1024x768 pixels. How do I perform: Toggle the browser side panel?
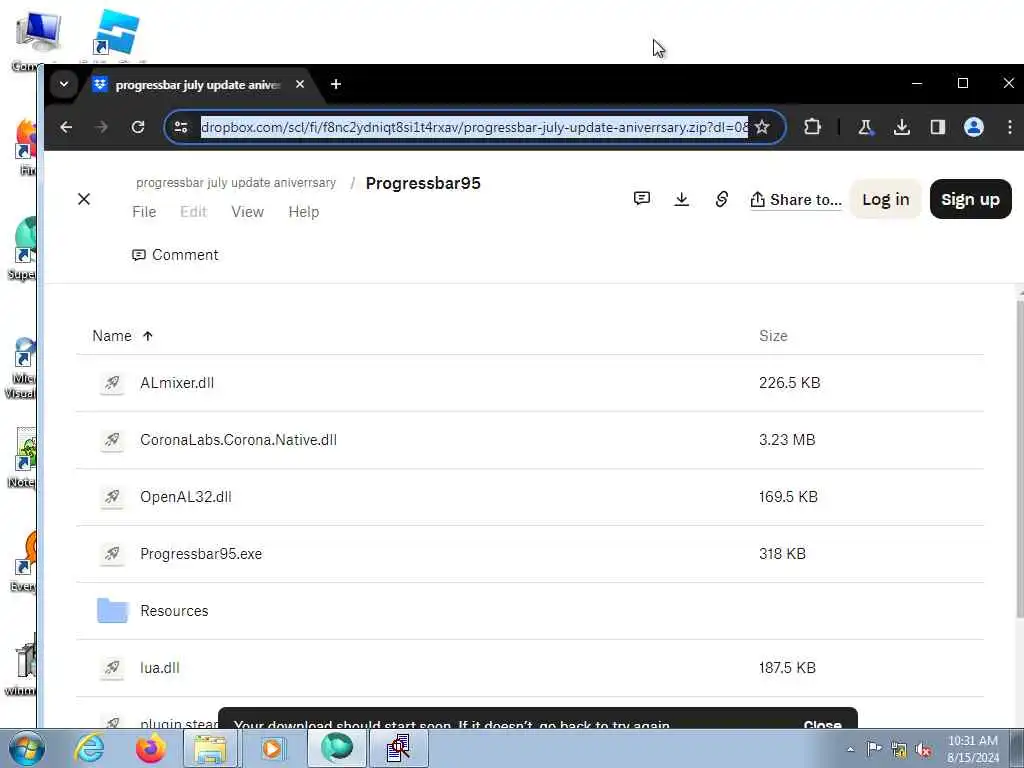coord(938,127)
